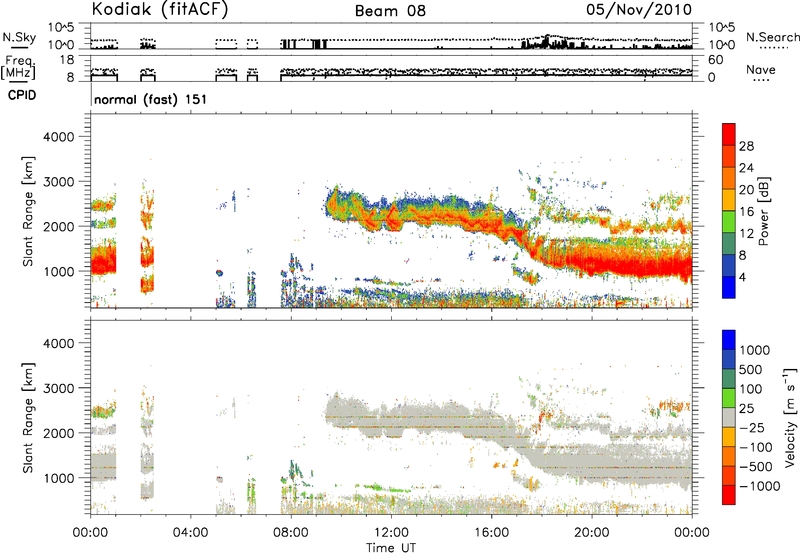Click the '-500' label on Velocity color bar
The image size is (800, 554).
coord(755,467)
